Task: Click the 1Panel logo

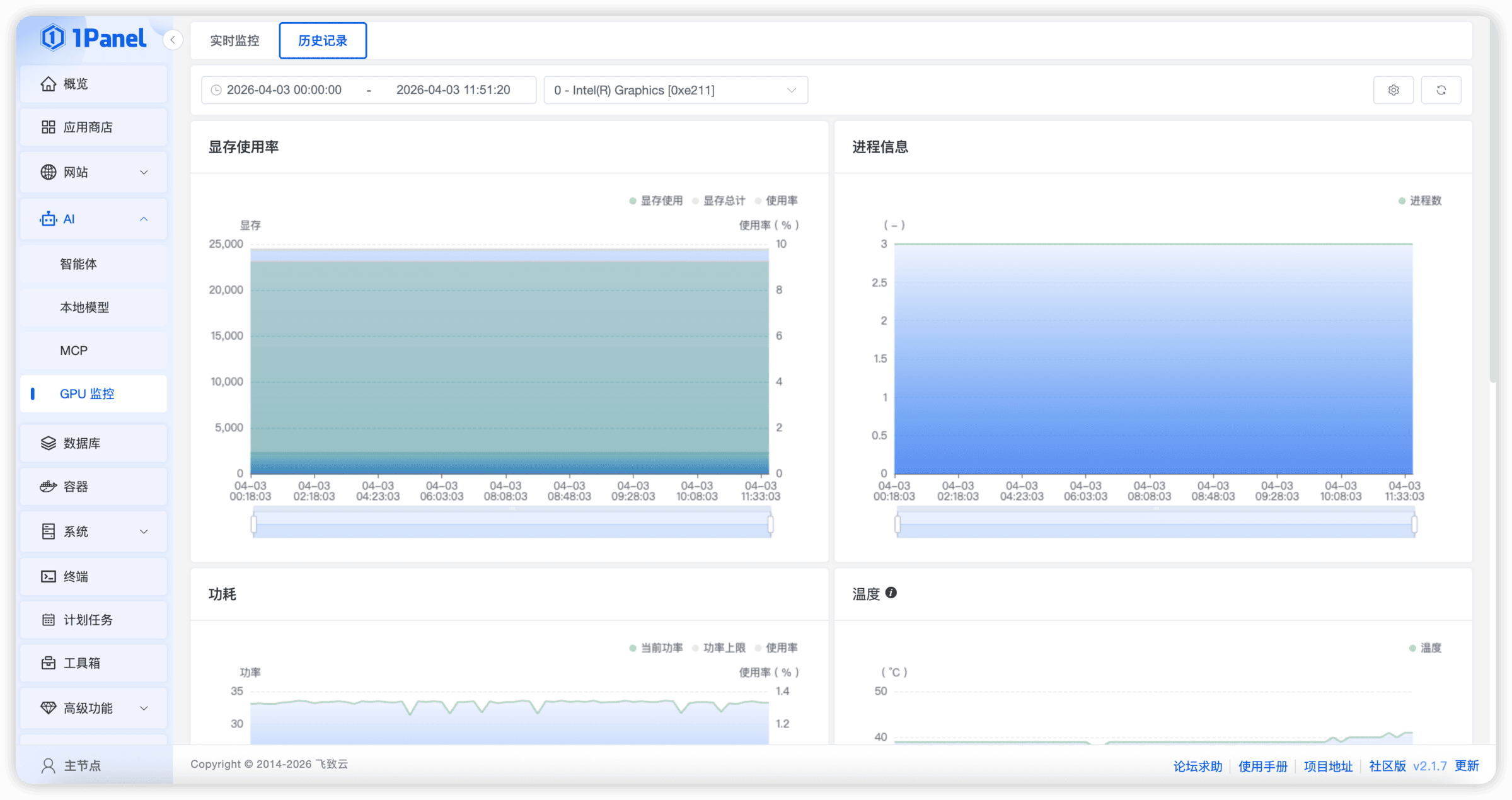Action: tap(93, 38)
